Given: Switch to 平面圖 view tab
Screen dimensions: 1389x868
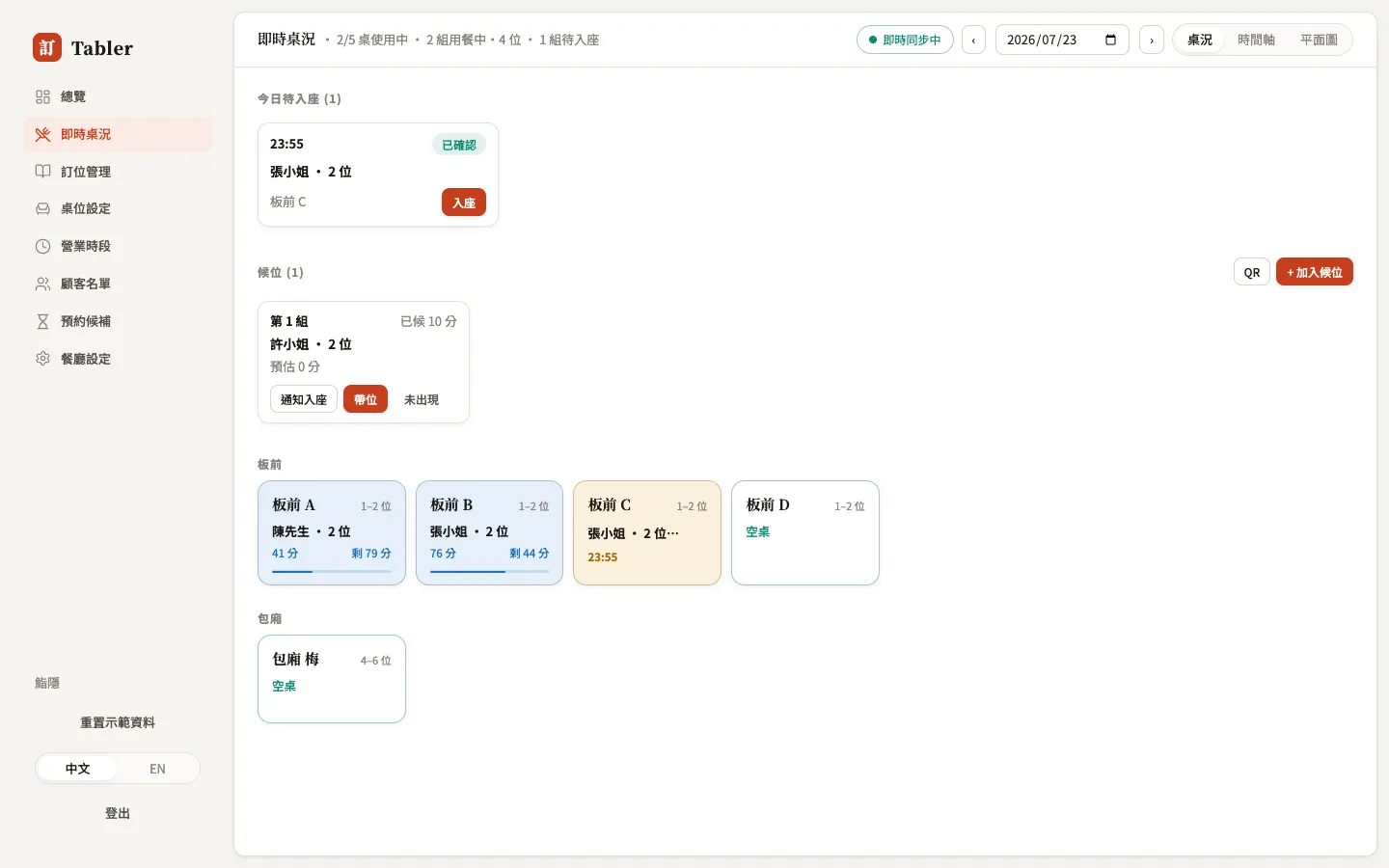Looking at the screenshot, I should [1319, 40].
